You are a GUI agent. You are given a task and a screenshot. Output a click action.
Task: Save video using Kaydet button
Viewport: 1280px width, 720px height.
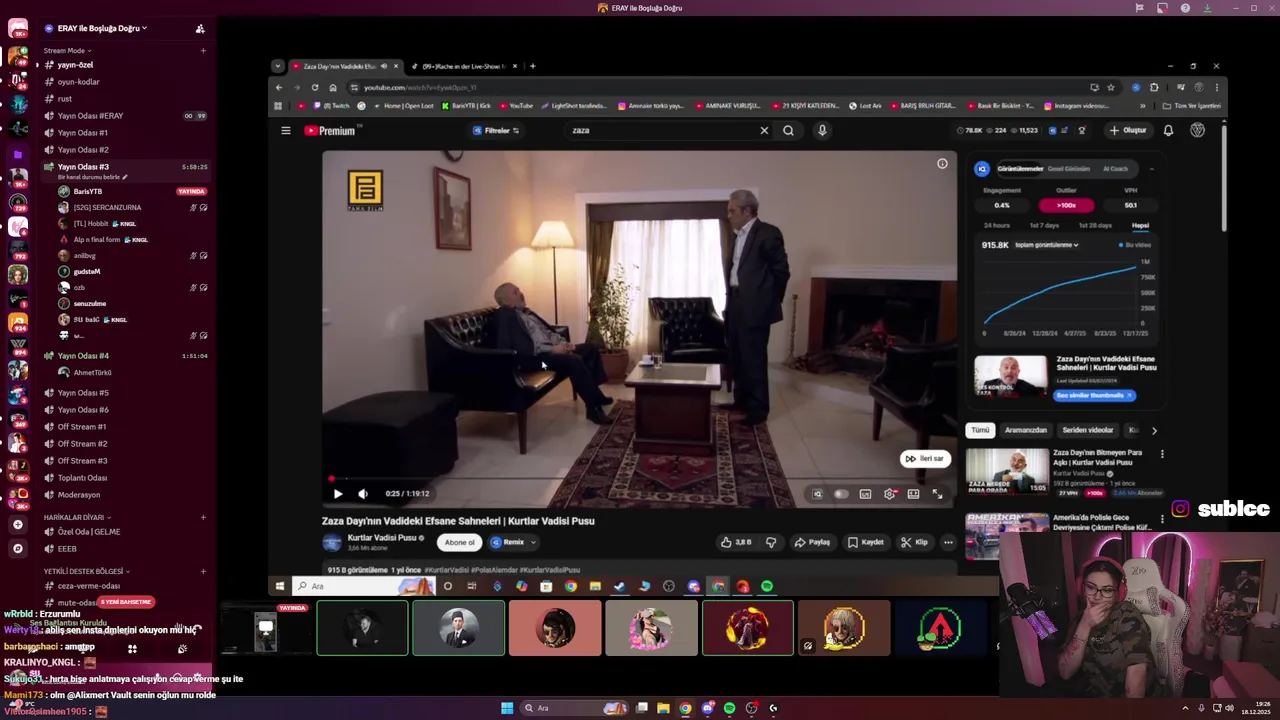866,542
